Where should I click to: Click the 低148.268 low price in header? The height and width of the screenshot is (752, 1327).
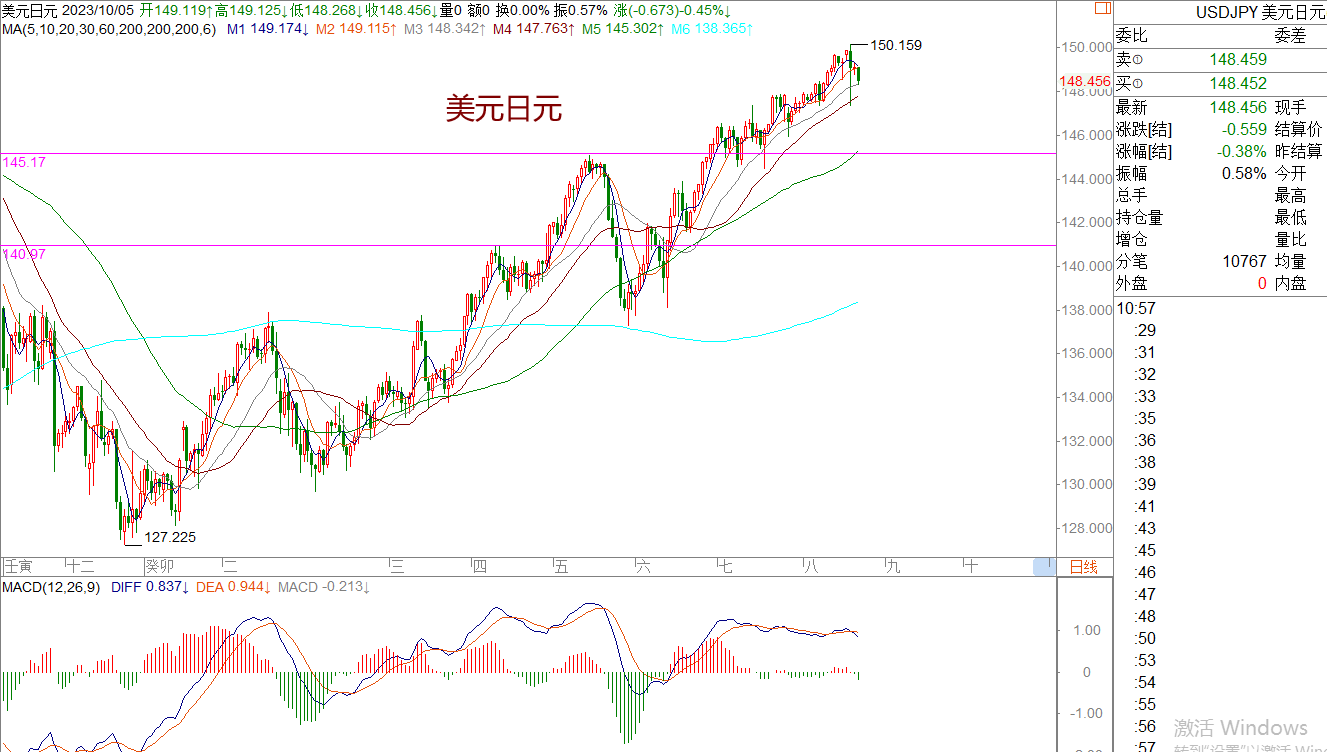click(x=327, y=11)
